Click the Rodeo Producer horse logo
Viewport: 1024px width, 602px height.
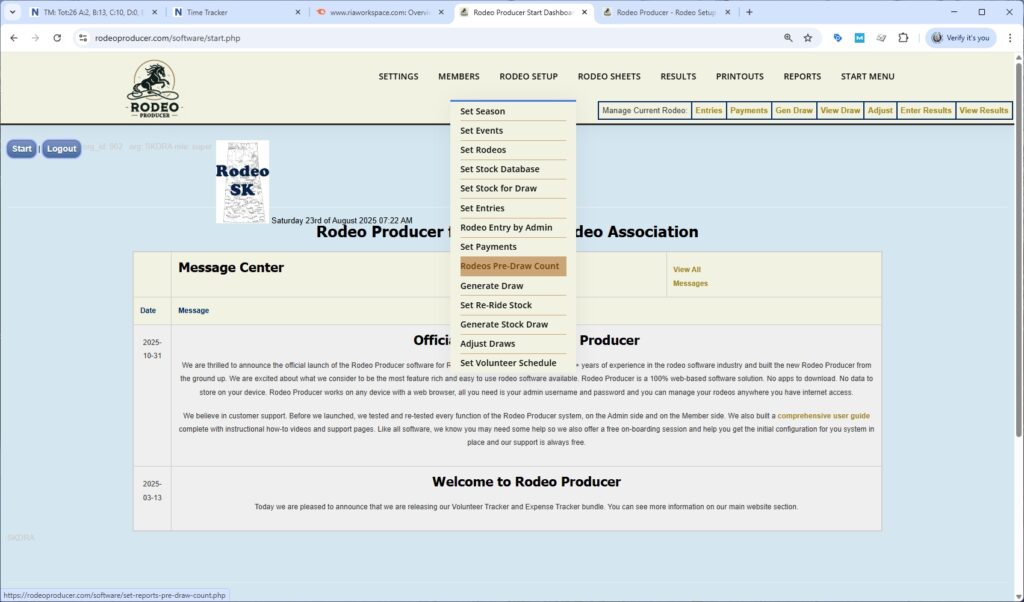click(x=153, y=88)
